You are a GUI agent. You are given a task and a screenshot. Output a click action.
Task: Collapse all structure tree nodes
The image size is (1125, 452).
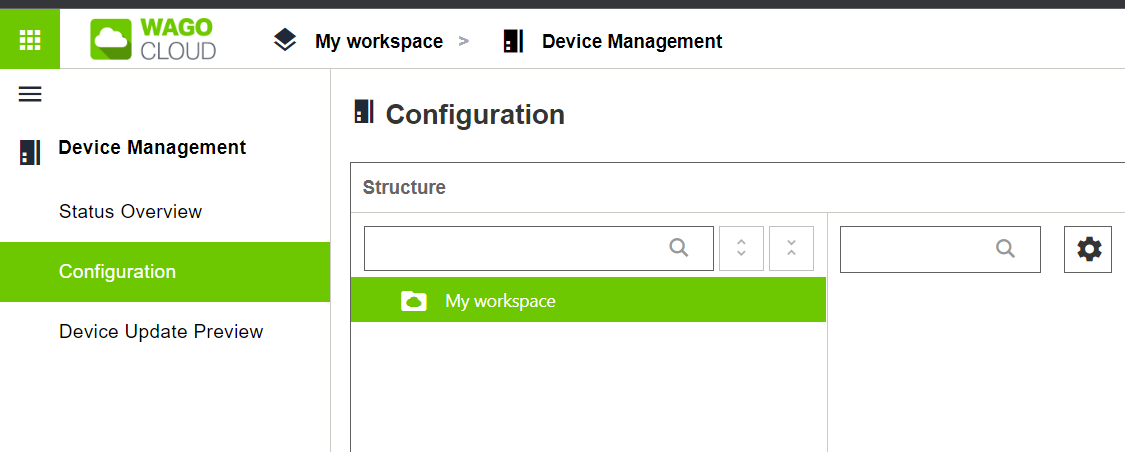[791, 248]
